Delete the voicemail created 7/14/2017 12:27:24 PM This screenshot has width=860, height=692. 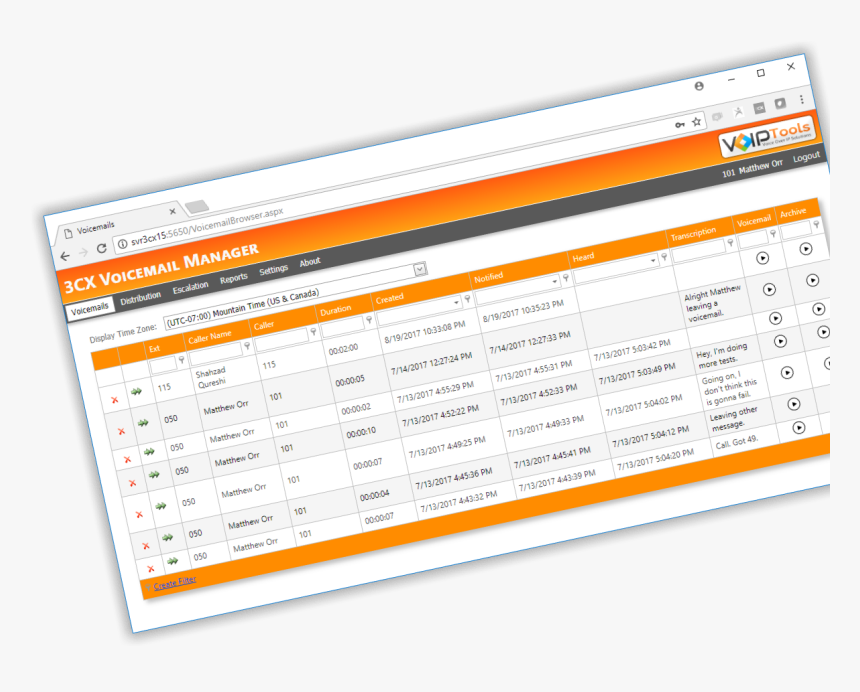click(122, 431)
